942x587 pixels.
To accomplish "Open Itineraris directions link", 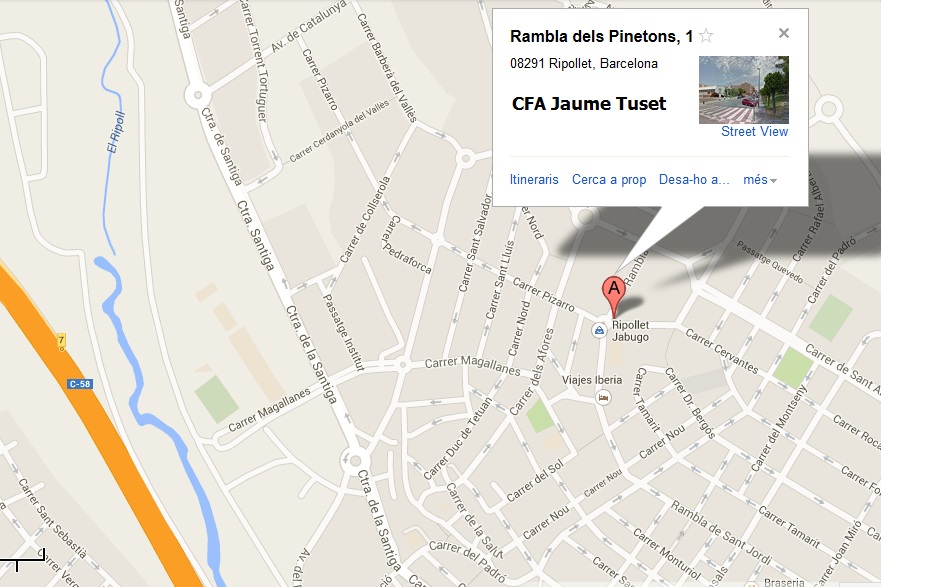I will tap(534, 180).
